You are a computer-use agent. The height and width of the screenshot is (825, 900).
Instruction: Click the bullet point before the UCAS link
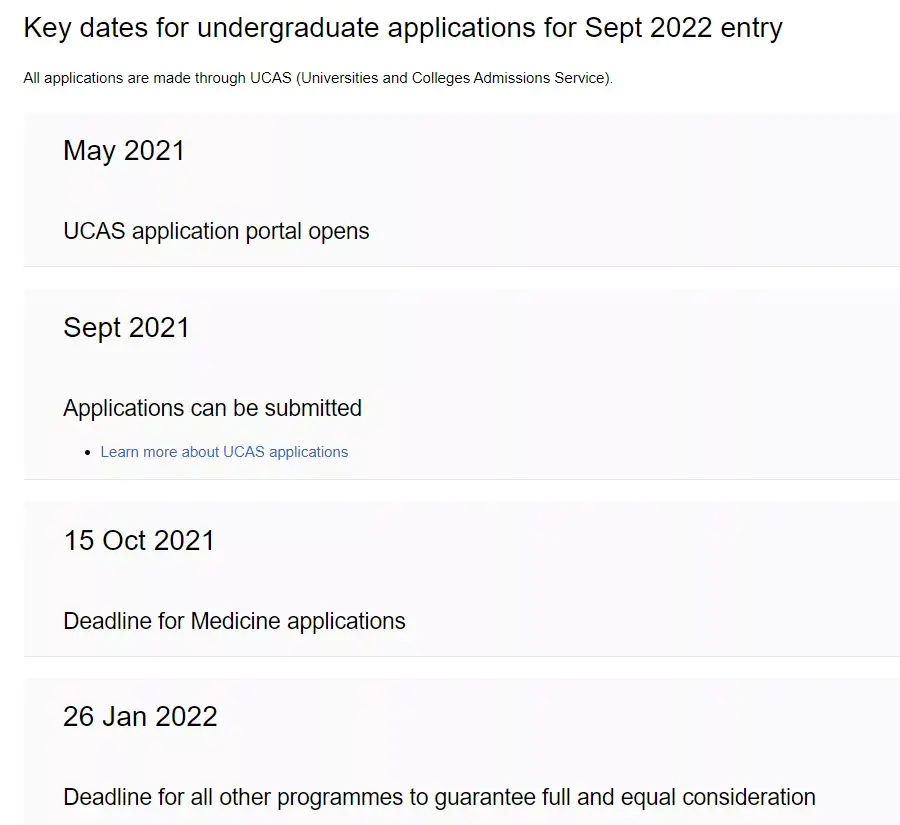coord(89,452)
